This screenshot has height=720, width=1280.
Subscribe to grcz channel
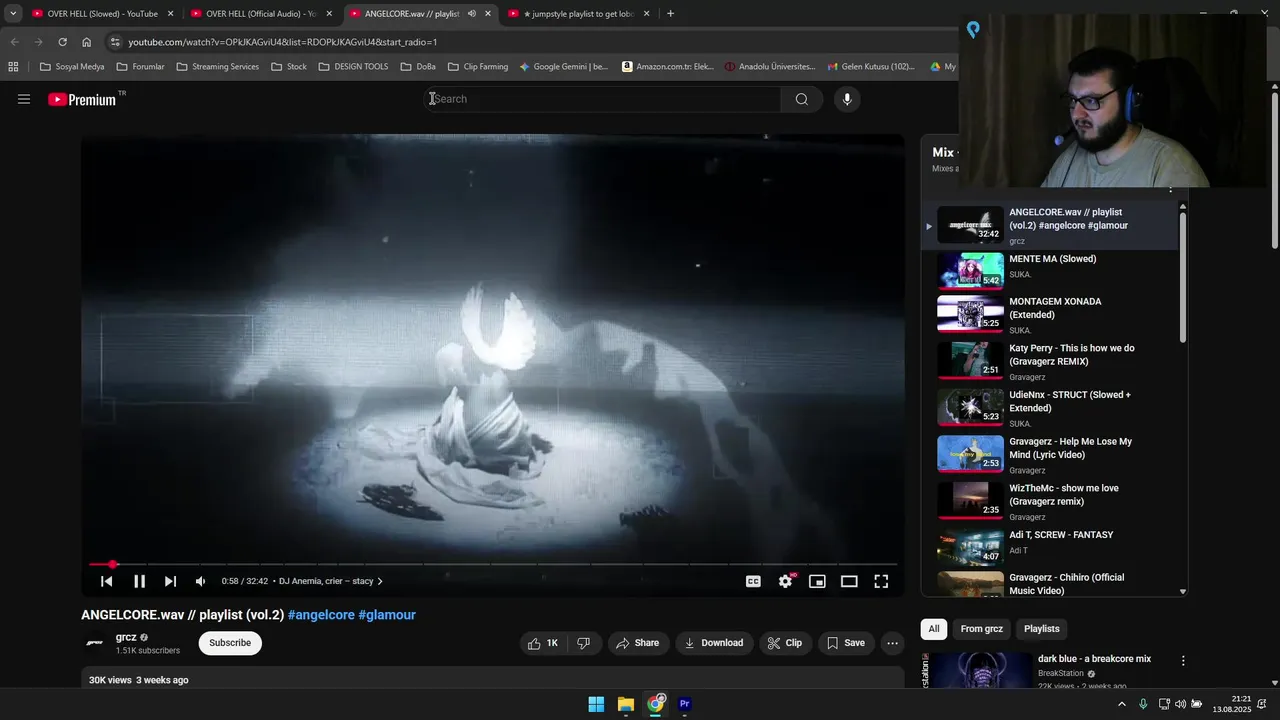click(230, 643)
